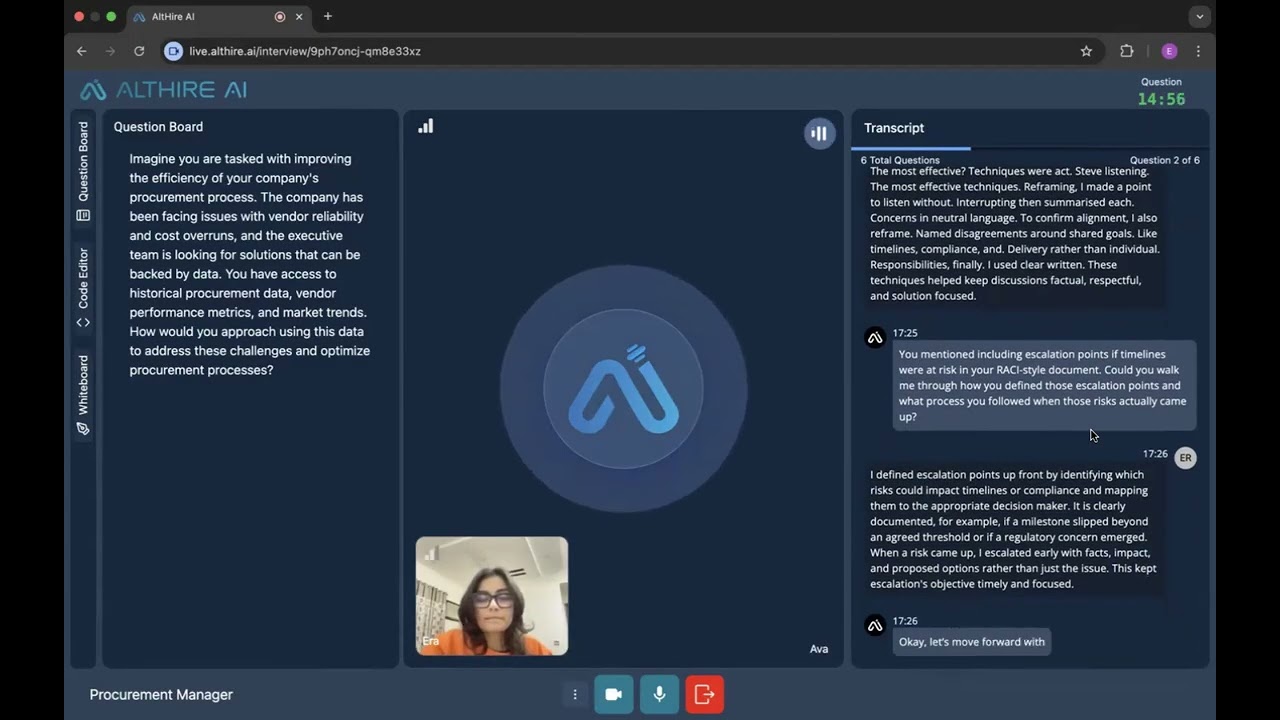Click the tab recording indicator icon

pos(280,17)
